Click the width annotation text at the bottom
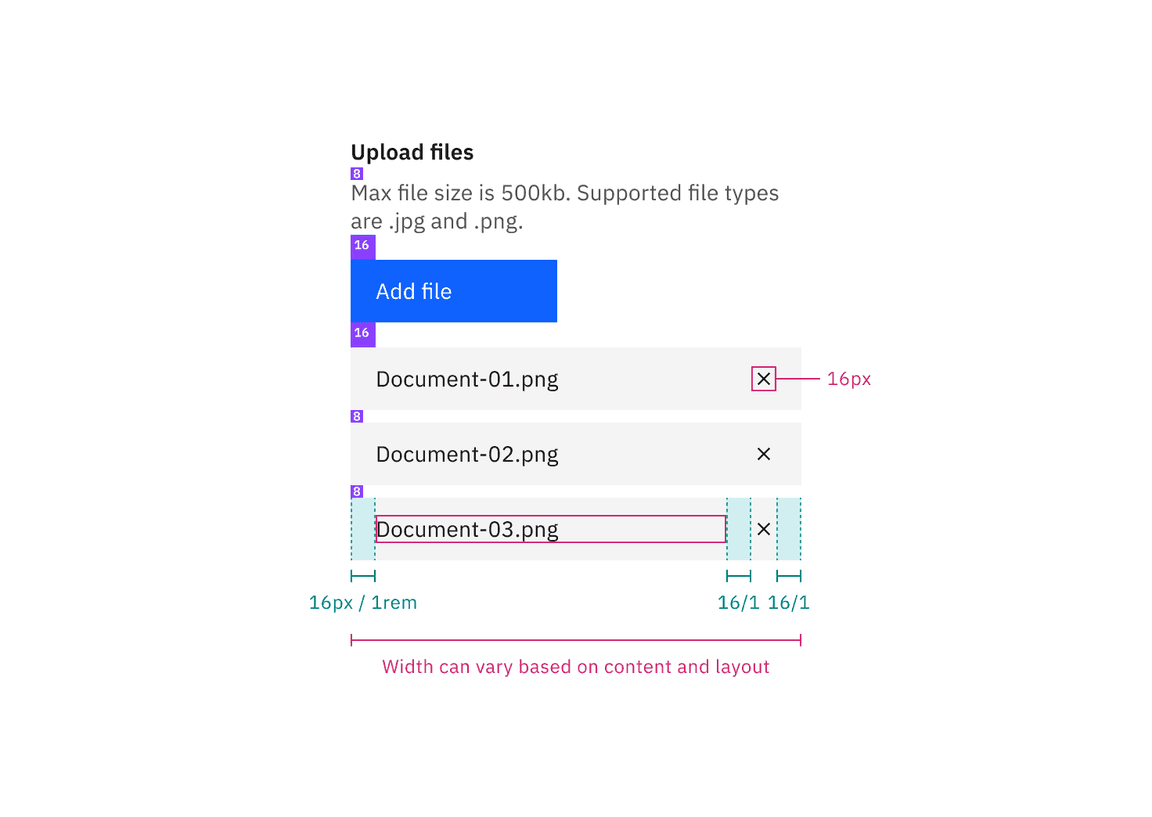The height and width of the screenshot is (817, 1152). click(576, 666)
